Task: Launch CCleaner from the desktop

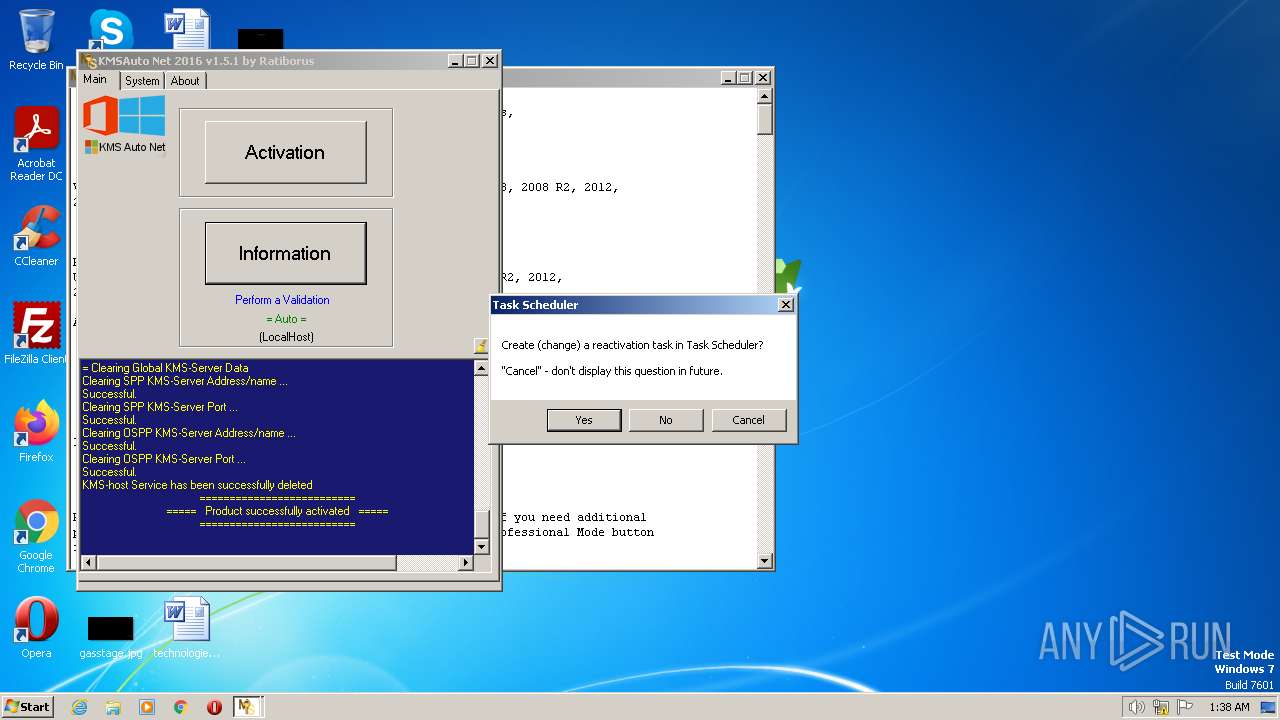Action: click(x=36, y=235)
